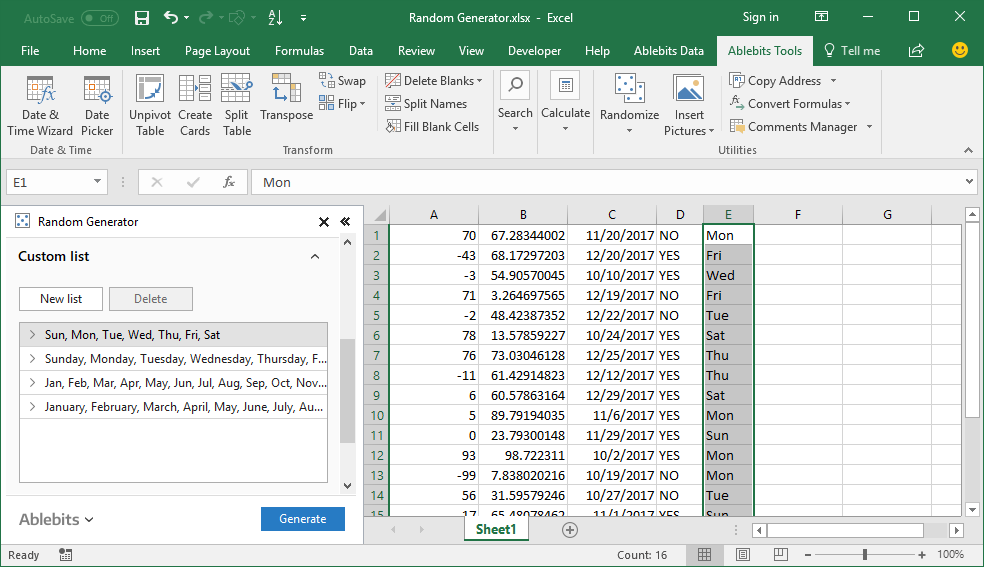Open Ribbon Display Options

pos(821,17)
